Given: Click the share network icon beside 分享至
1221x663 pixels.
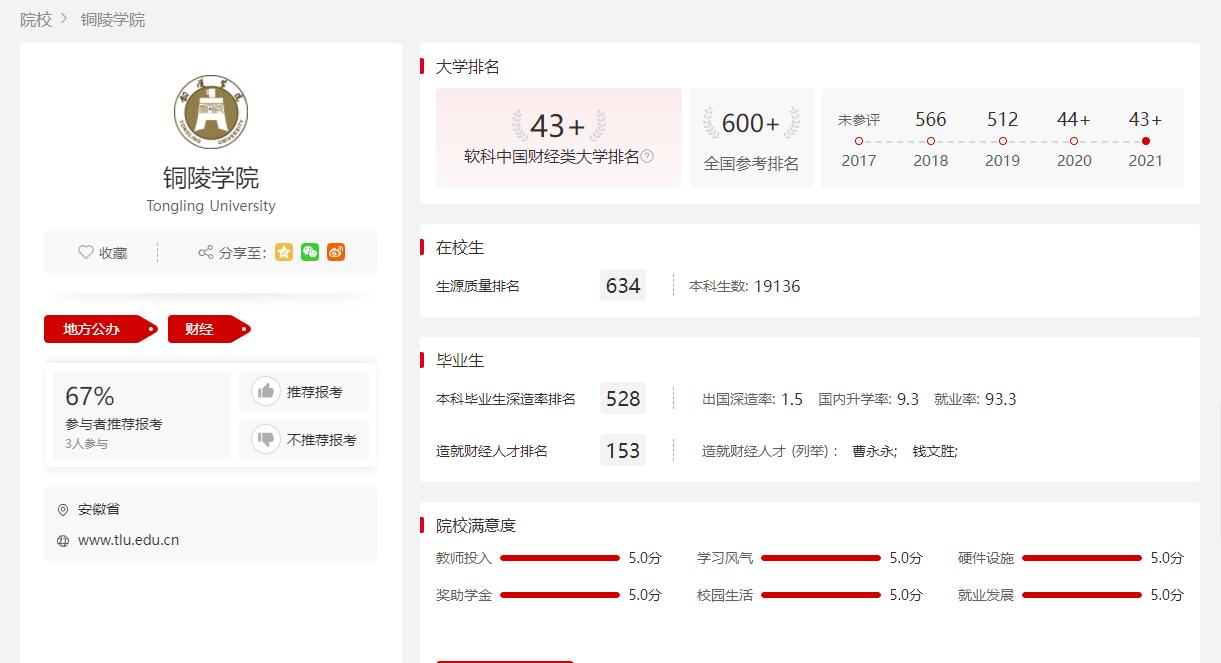Looking at the screenshot, I should [207, 252].
